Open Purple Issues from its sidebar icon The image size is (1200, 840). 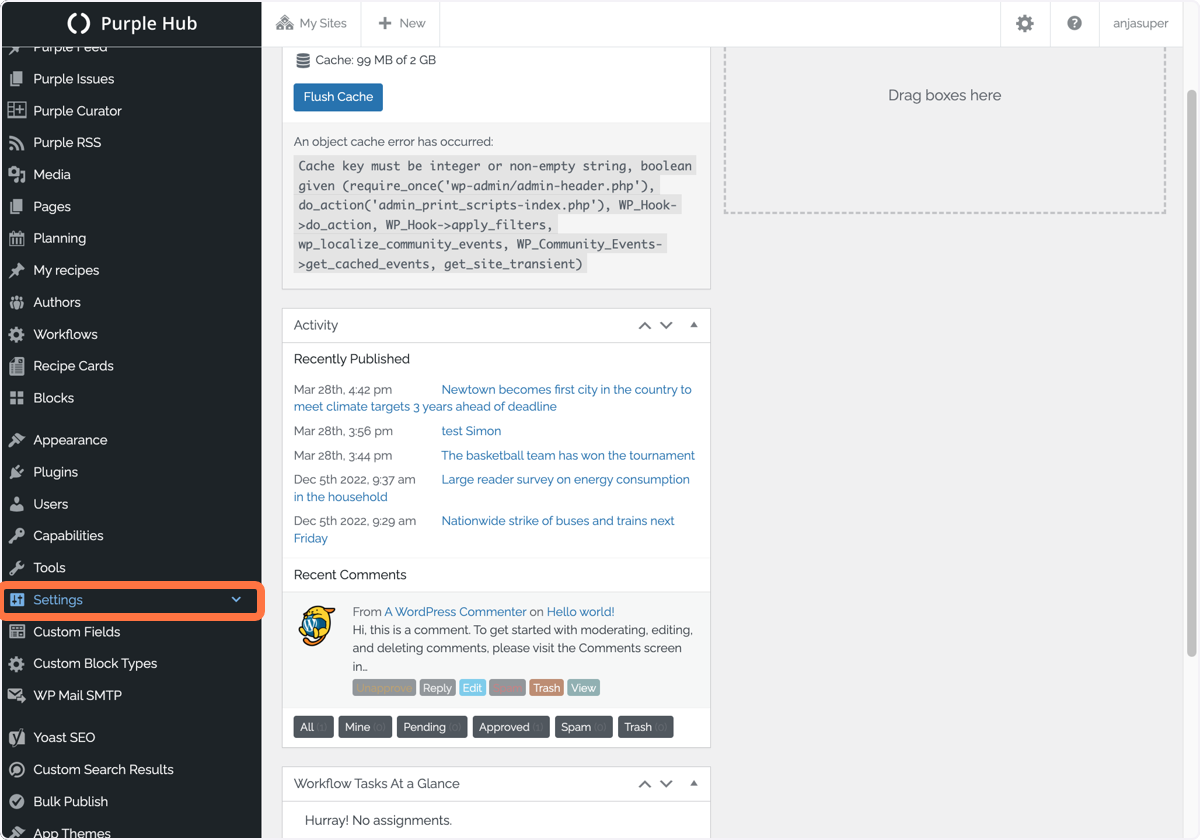[x=16, y=79]
